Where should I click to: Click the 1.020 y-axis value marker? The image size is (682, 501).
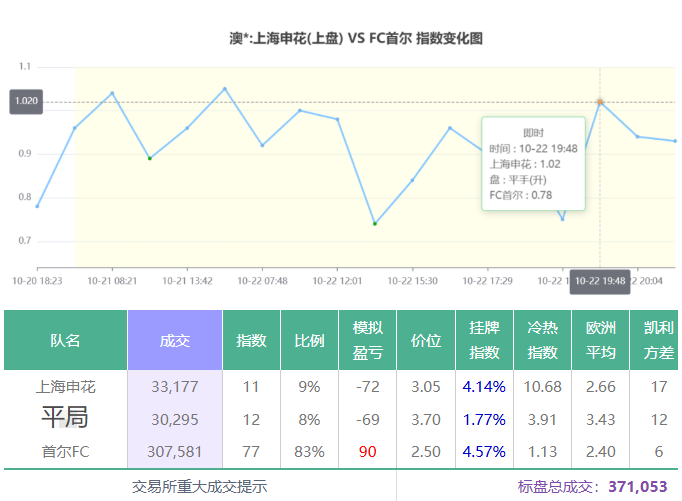tap(27, 101)
